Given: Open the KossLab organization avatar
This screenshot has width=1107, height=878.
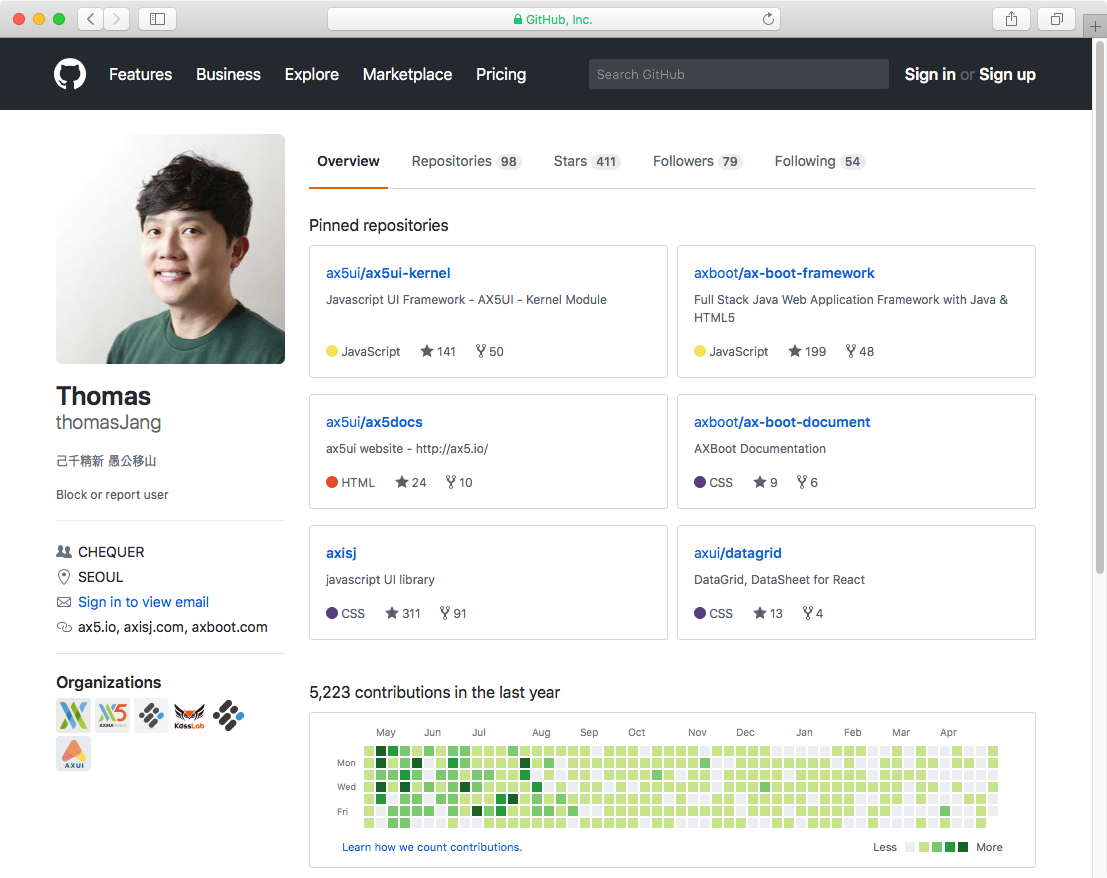Looking at the screenshot, I should [x=189, y=716].
